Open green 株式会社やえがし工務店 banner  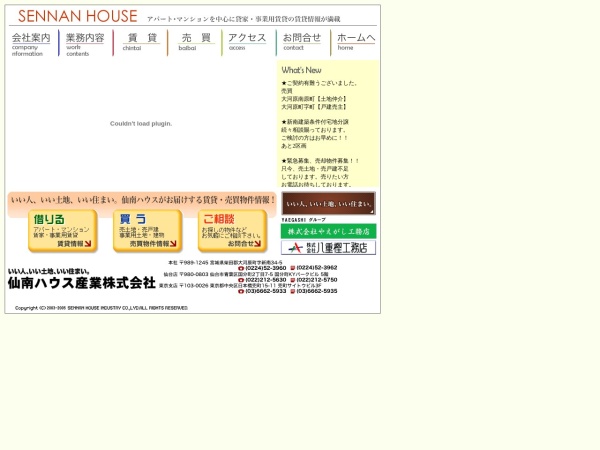click(x=329, y=232)
